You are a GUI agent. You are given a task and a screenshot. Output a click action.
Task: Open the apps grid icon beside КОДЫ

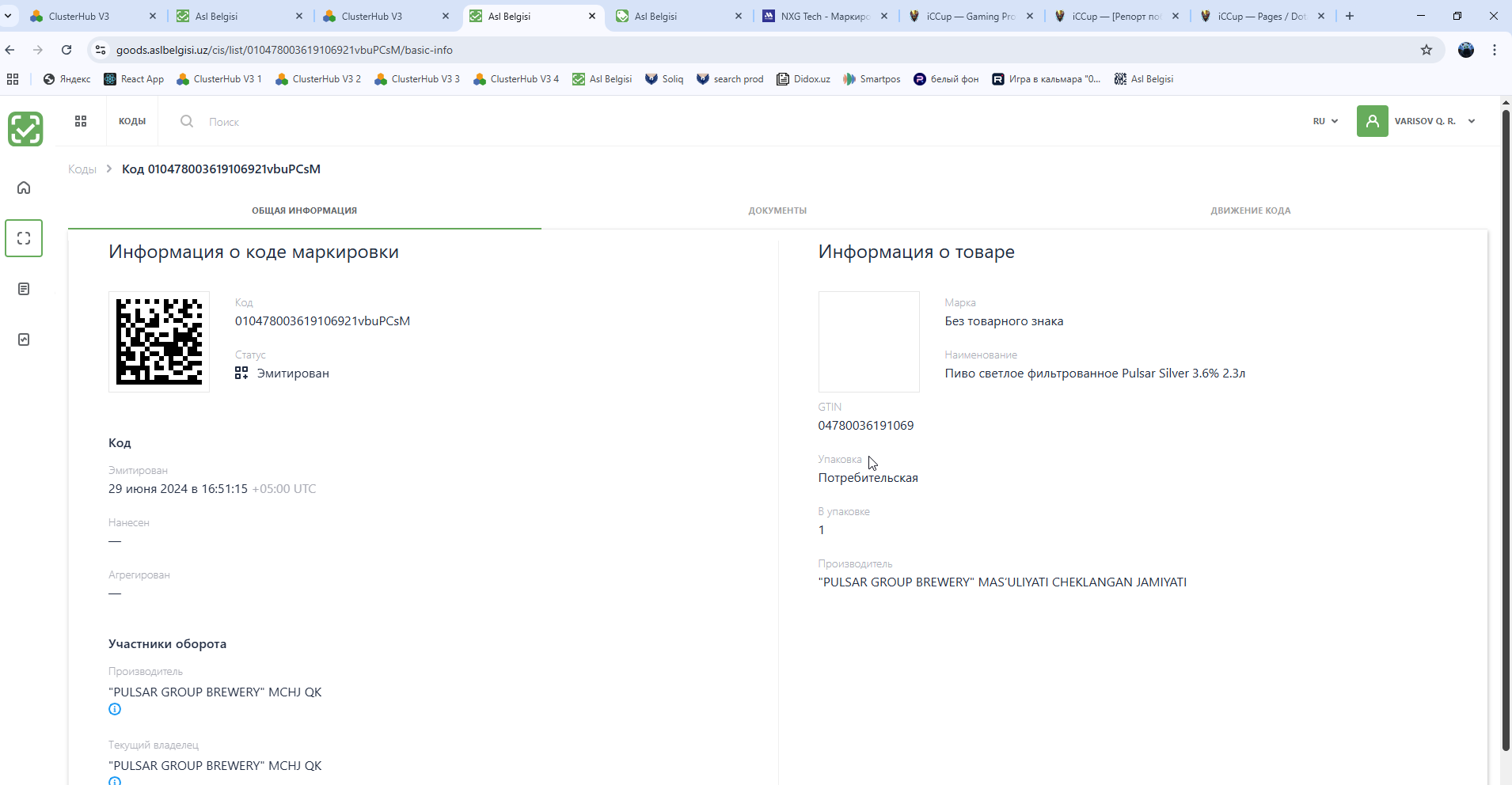coord(81,121)
